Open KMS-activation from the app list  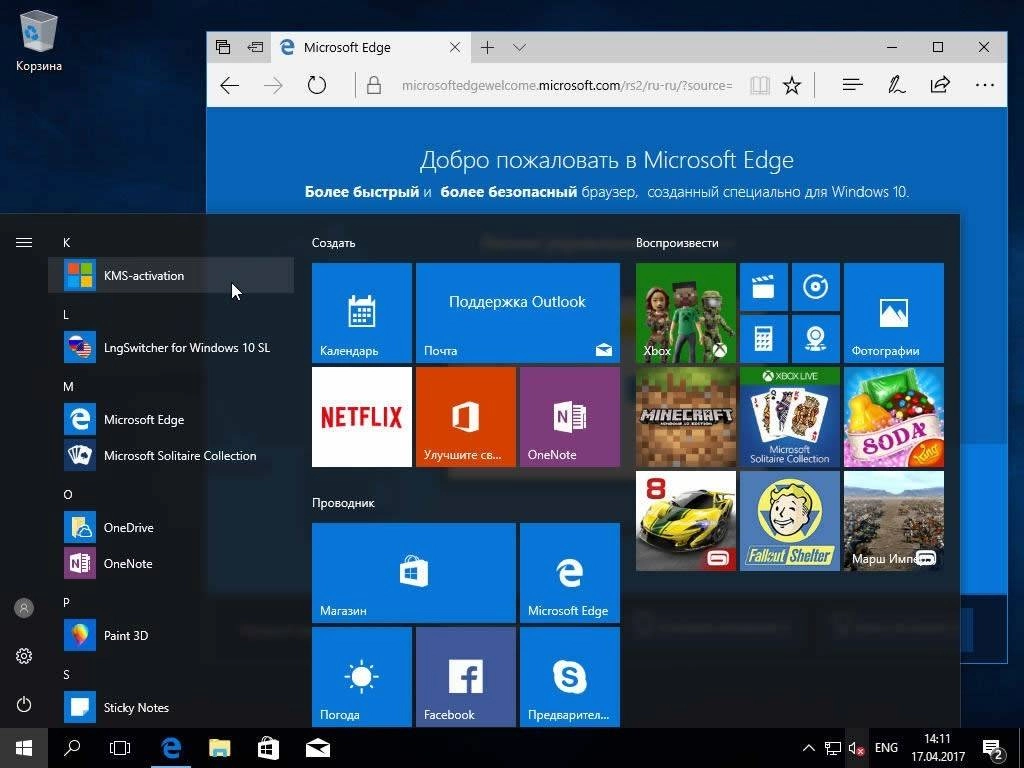[171, 276]
